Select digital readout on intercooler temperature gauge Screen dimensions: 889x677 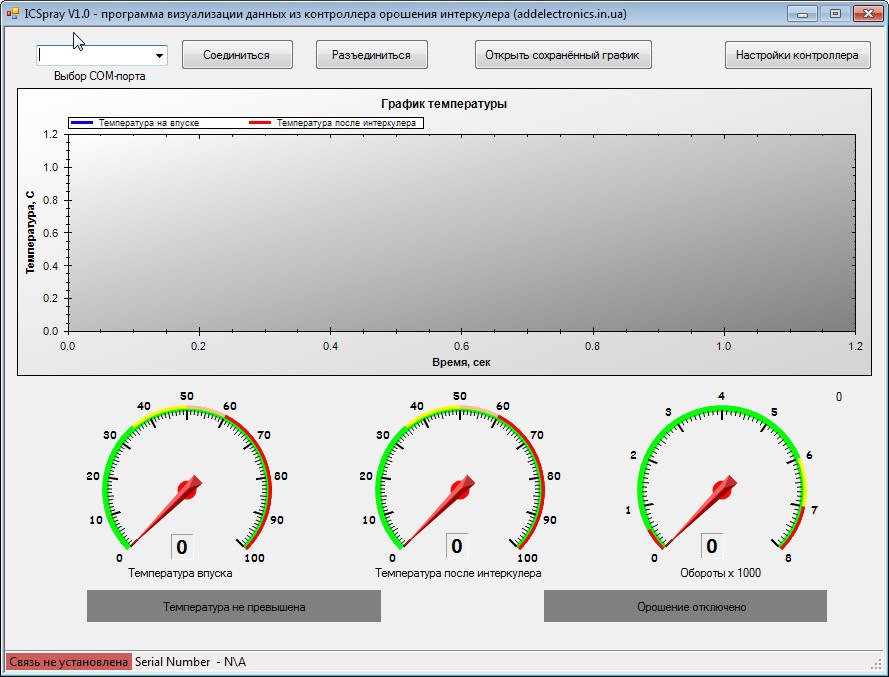[457, 546]
